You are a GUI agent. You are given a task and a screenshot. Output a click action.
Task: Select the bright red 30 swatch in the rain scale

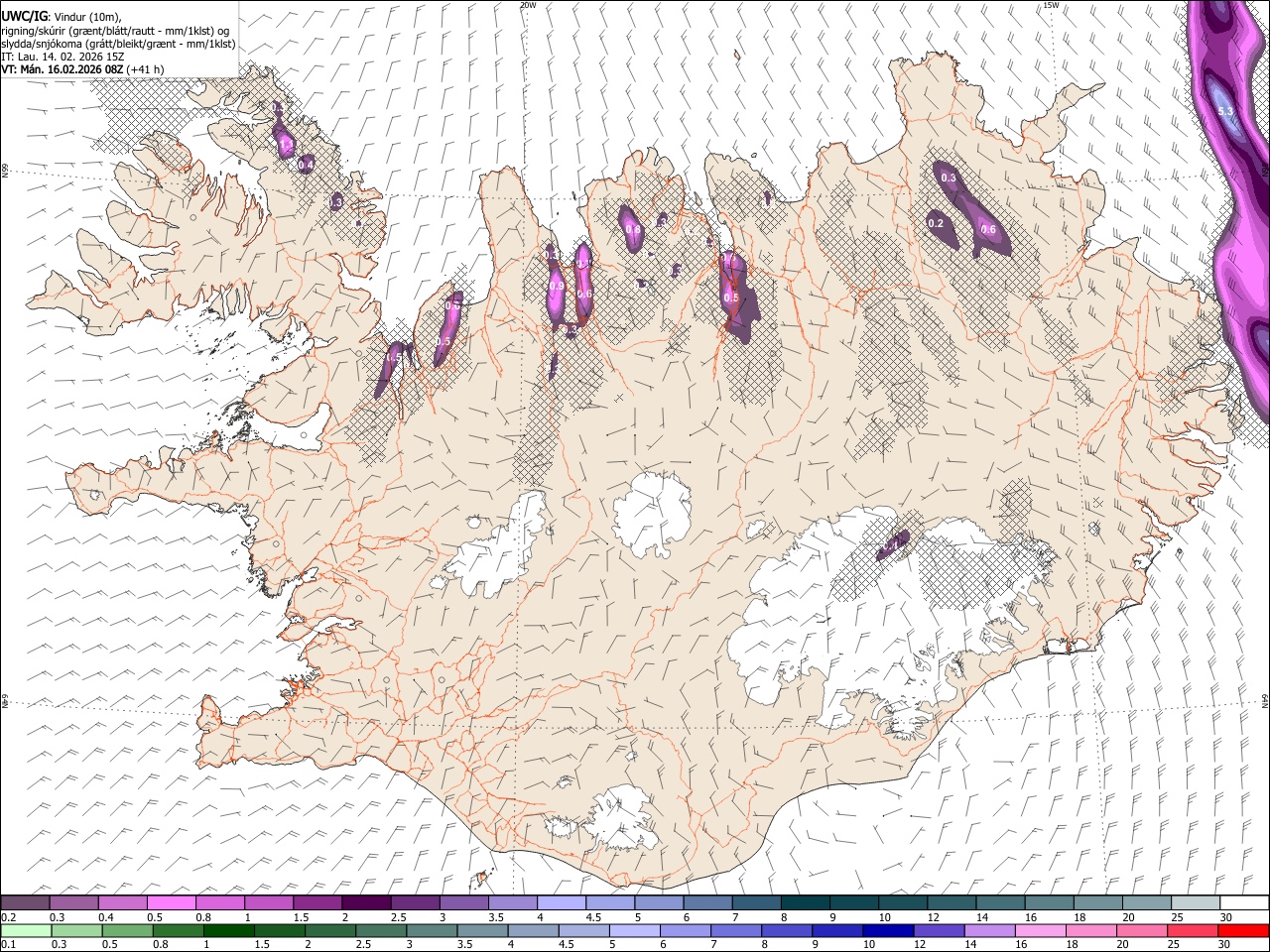pos(1243,930)
